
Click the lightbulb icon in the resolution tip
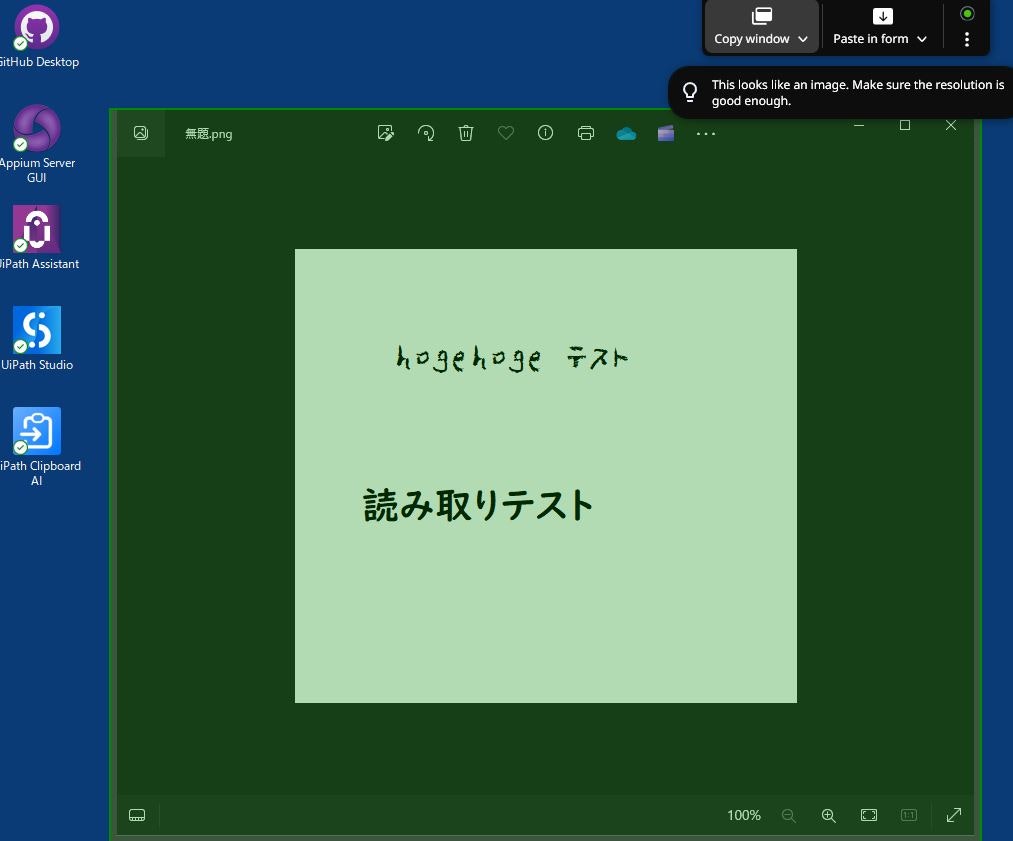[690, 92]
